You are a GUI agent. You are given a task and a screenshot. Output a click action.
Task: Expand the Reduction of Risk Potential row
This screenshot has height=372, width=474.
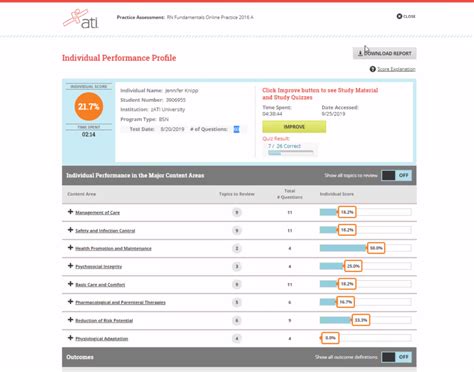[x=70, y=320]
